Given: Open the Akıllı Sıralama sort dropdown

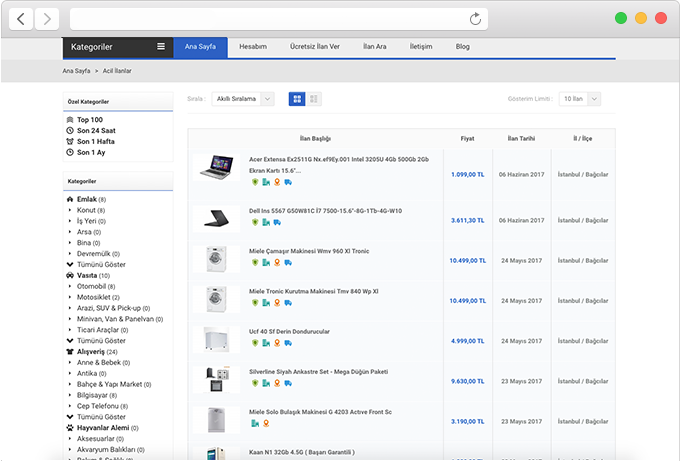Looking at the screenshot, I should pyautogui.click(x=243, y=99).
